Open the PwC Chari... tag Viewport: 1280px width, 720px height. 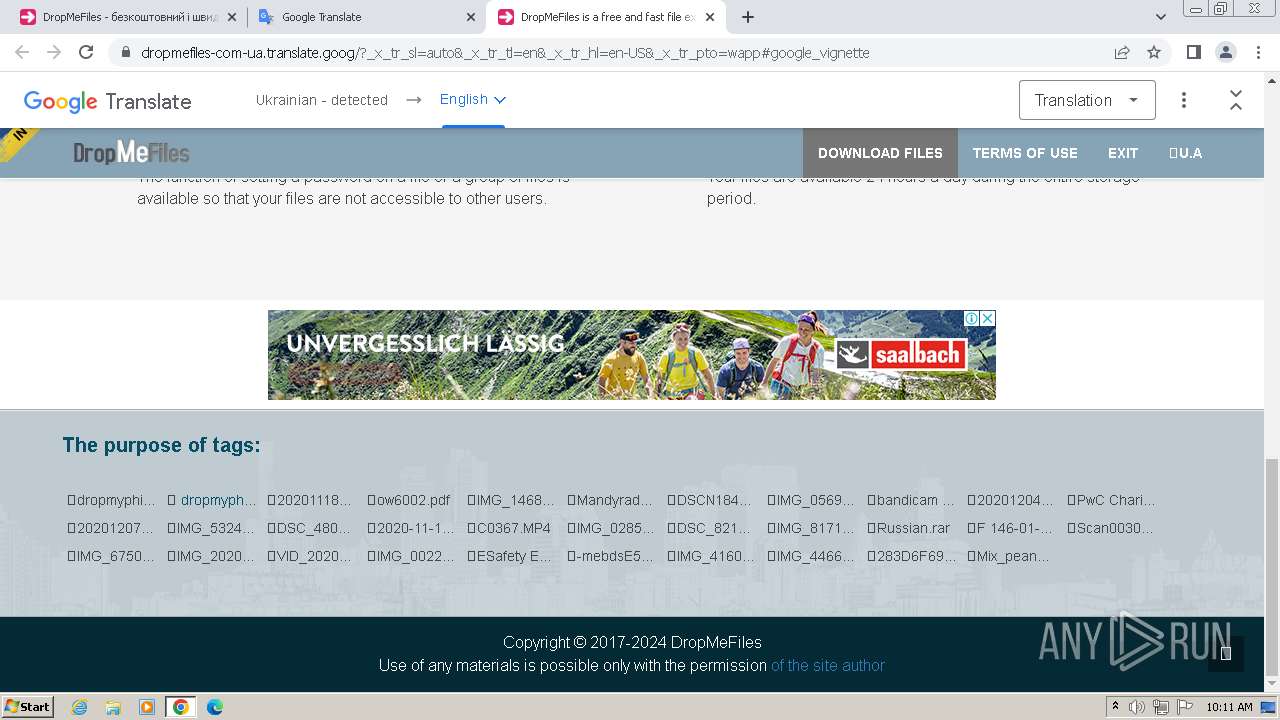[1110, 500]
